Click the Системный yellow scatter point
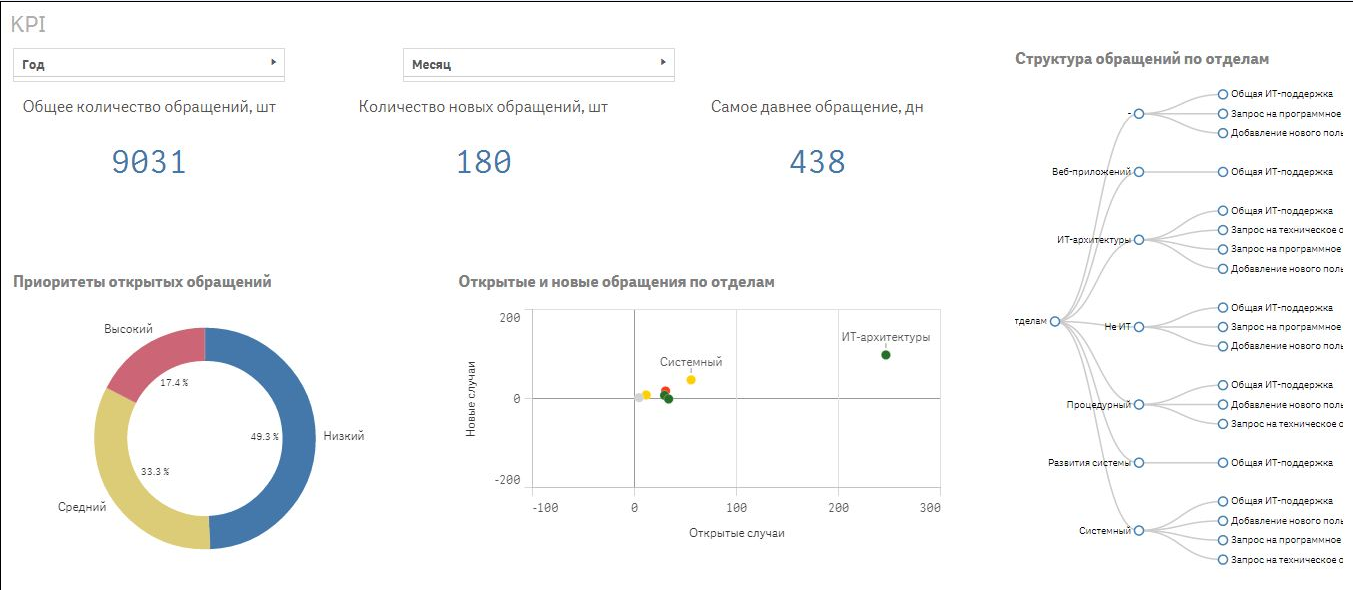The image size is (1353, 590). [x=690, y=380]
